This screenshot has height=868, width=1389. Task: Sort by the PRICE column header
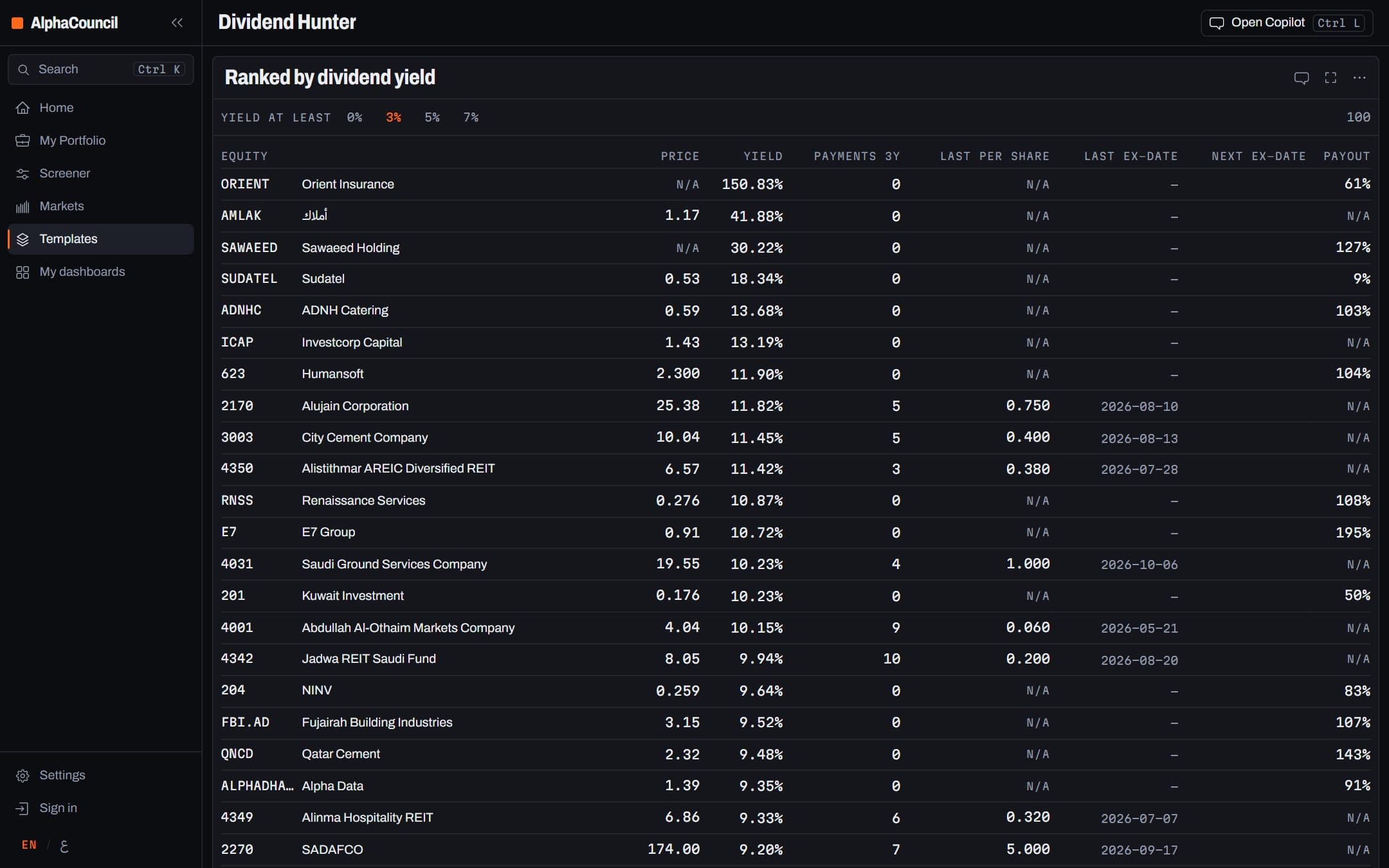pos(680,156)
